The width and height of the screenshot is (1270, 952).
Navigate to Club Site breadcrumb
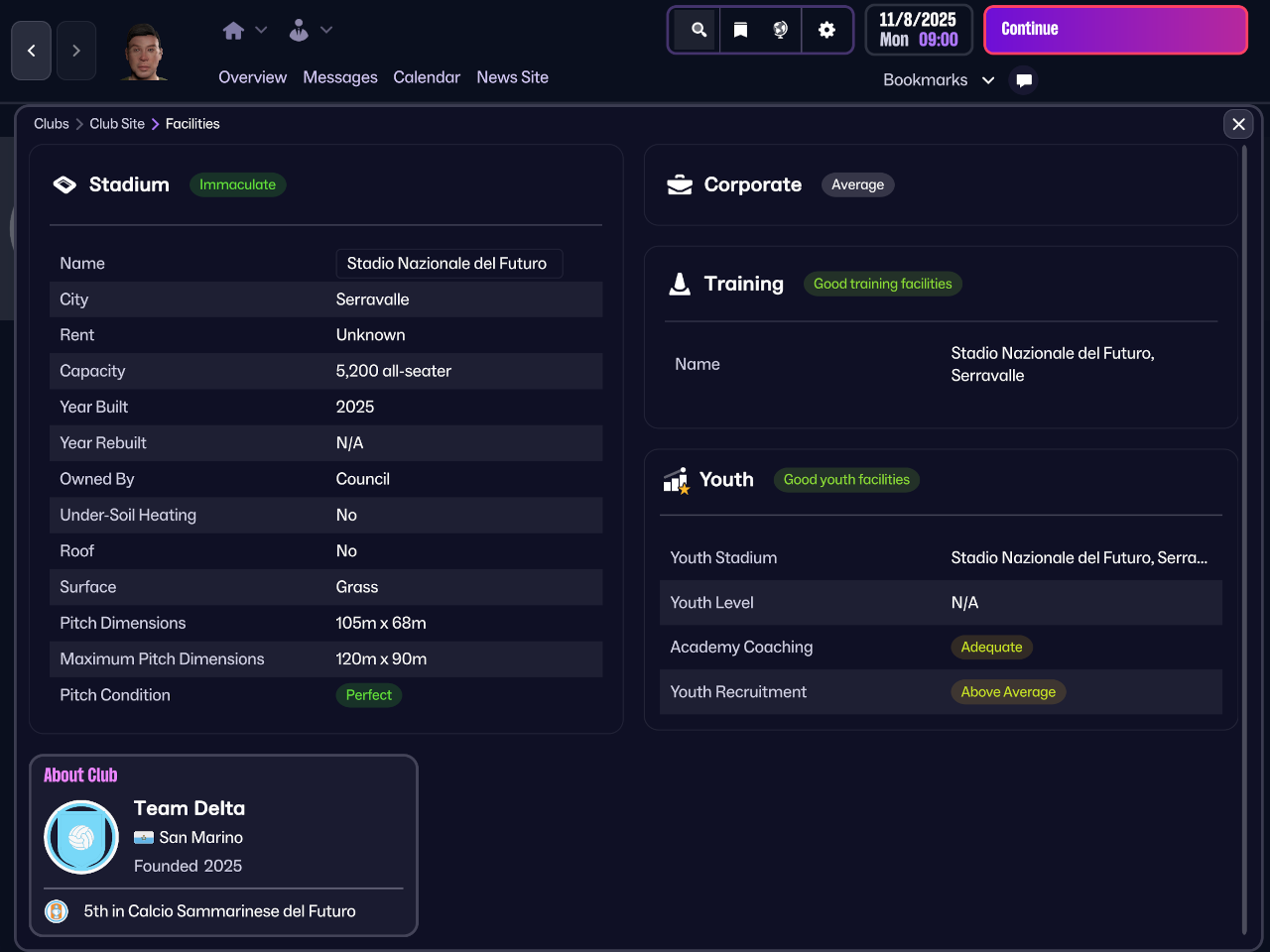pos(117,124)
